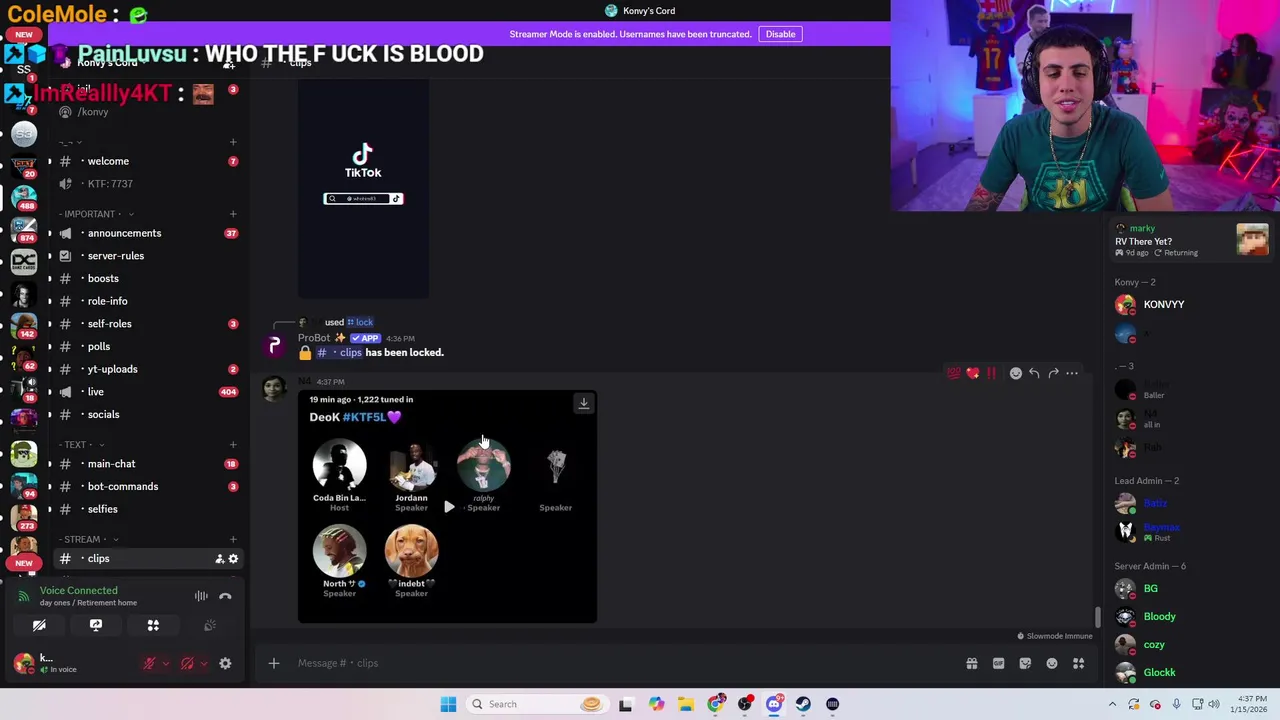1280x720 pixels.
Task: Open Steam from the taskbar
Action: coord(803,704)
